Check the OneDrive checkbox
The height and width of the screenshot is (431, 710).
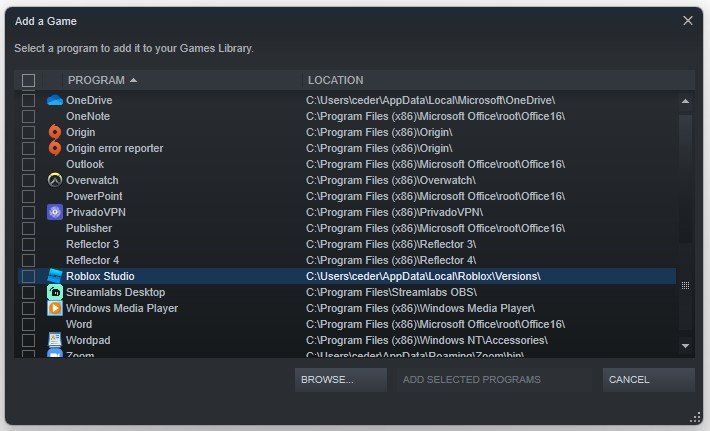(x=29, y=100)
